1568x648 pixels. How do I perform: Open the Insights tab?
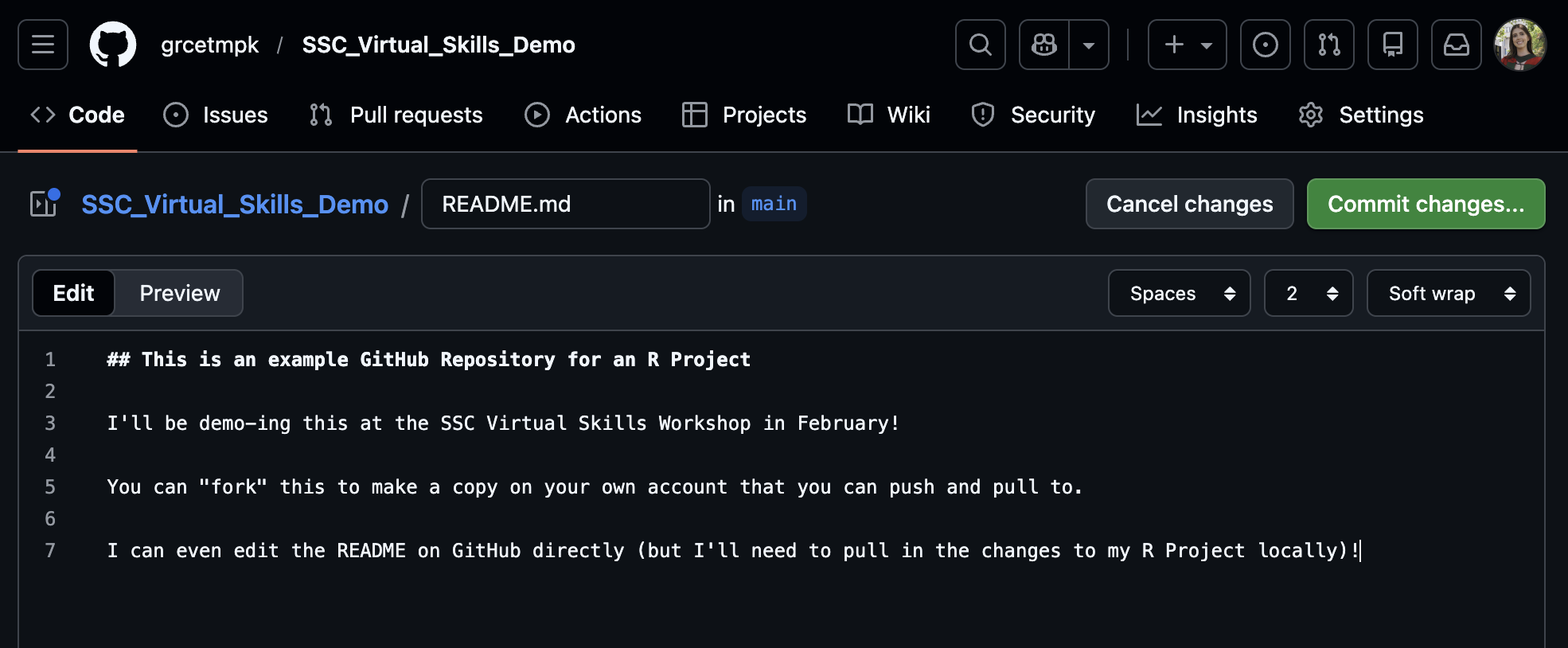[1196, 115]
